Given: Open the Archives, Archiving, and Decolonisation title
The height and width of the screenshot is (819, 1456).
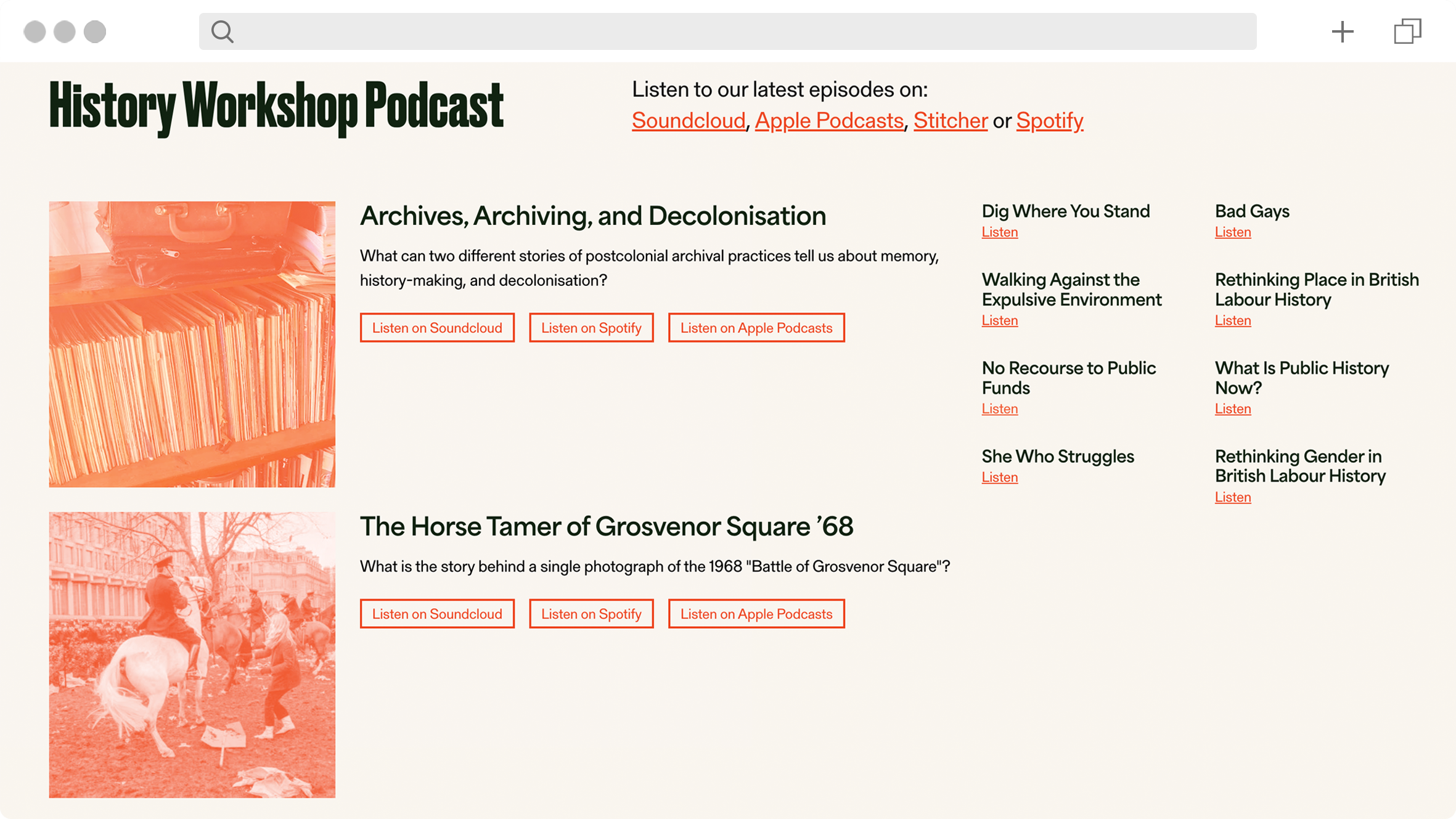Looking at the screenshot, I should [x=592, y=216].
